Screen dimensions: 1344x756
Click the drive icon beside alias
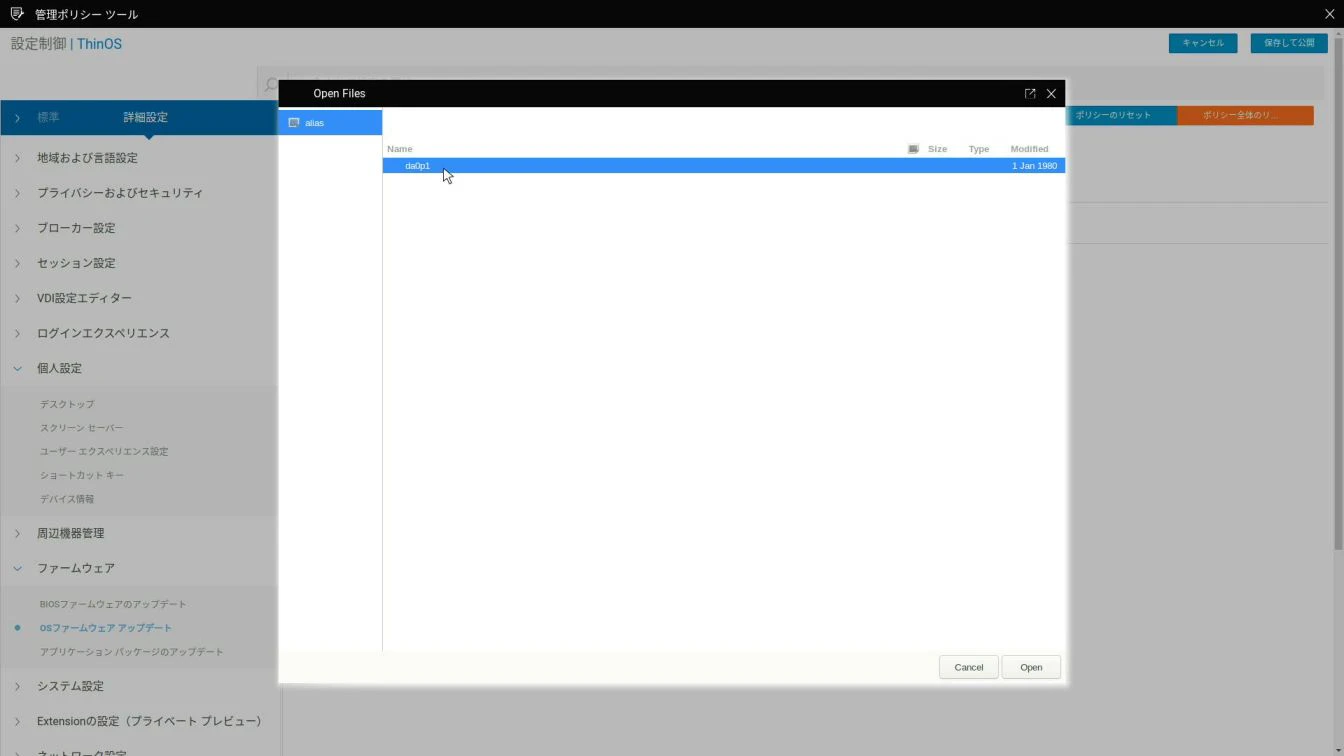click(294, 122)
